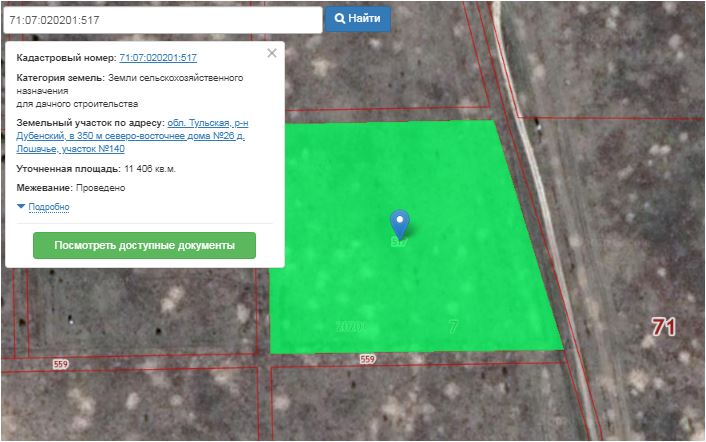
Task: Click the blue map pin marker
Action: pos(399,223)
